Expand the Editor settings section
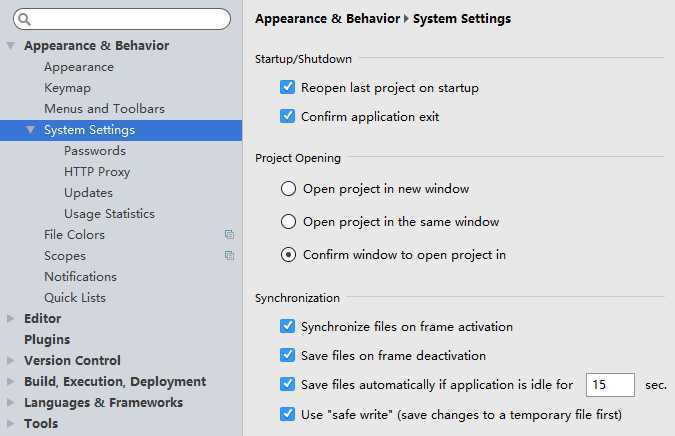This screenshot has width=675, height=436. [10, 318]
